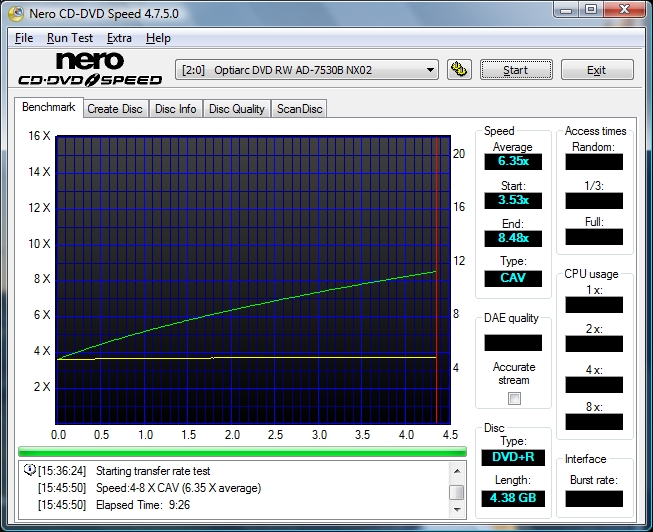Image resolution: width=653 pixels, height=532 pixels.
Task: Click the disc Length value 4.38 GB
Action: coord(513,498)
